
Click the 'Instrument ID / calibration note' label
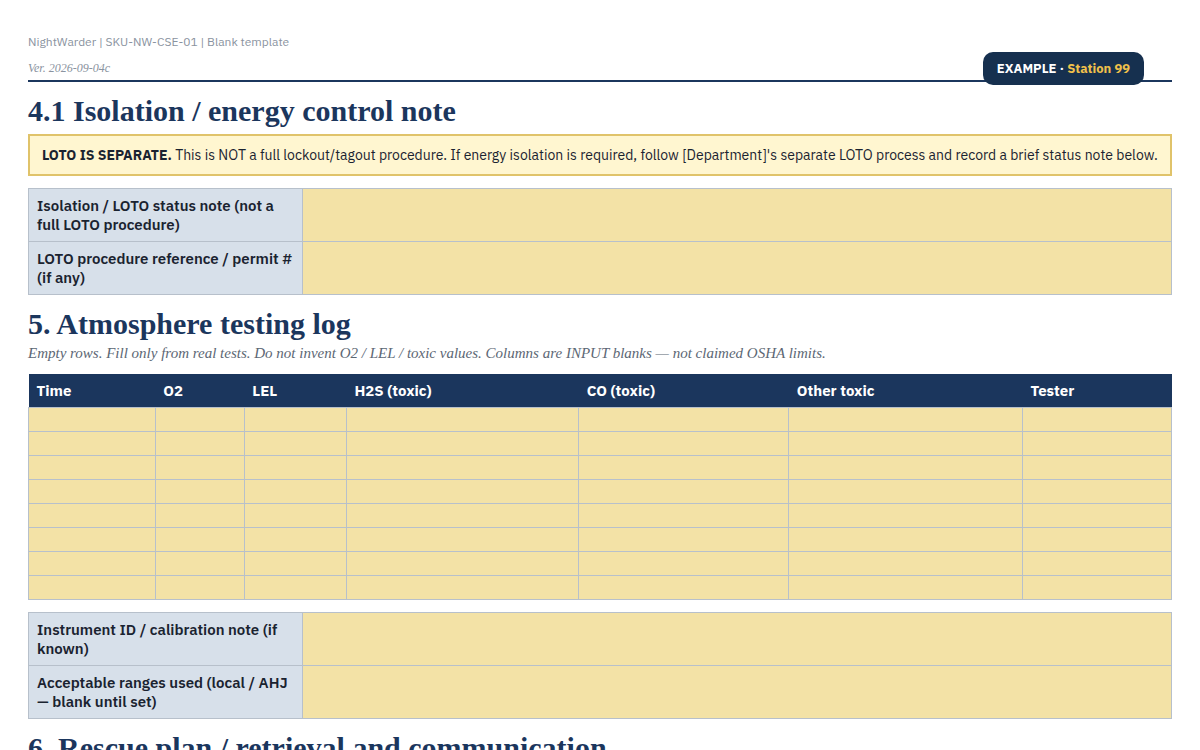[x=166, y=639]
